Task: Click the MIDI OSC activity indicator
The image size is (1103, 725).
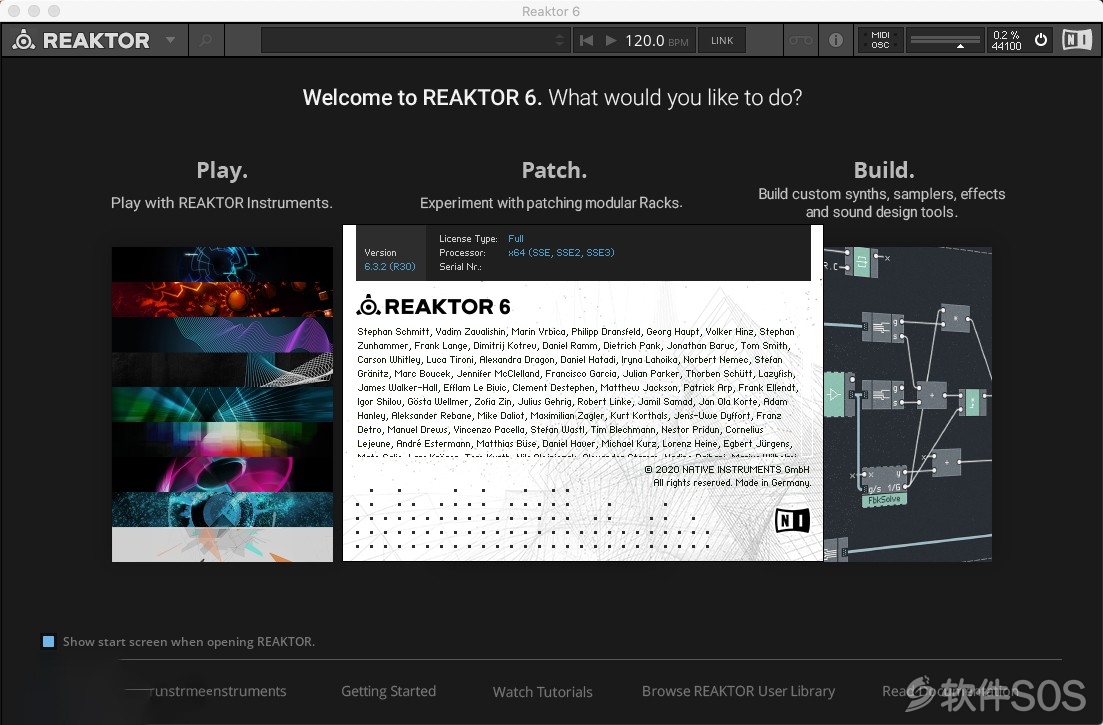Action: pyautogui.click(x=880, y=40)
